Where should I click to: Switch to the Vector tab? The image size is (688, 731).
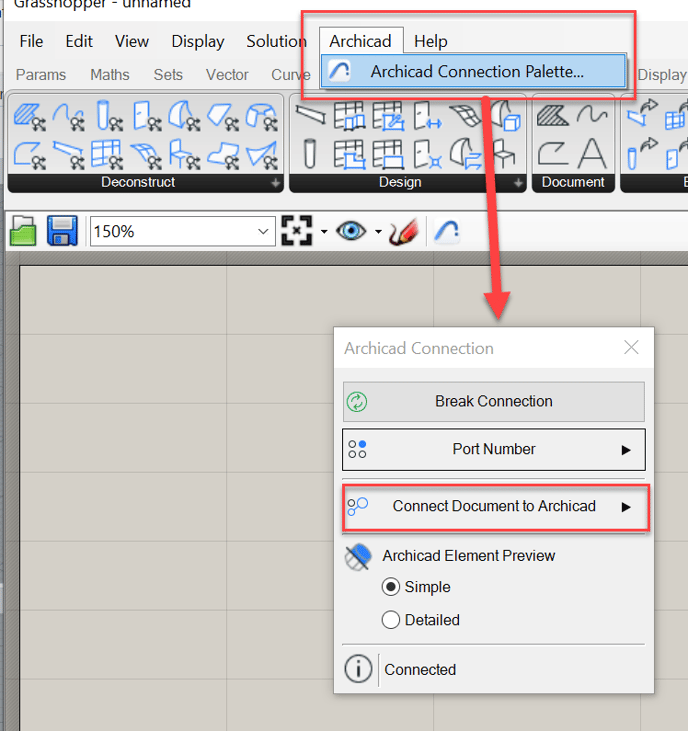click(227, 75)
